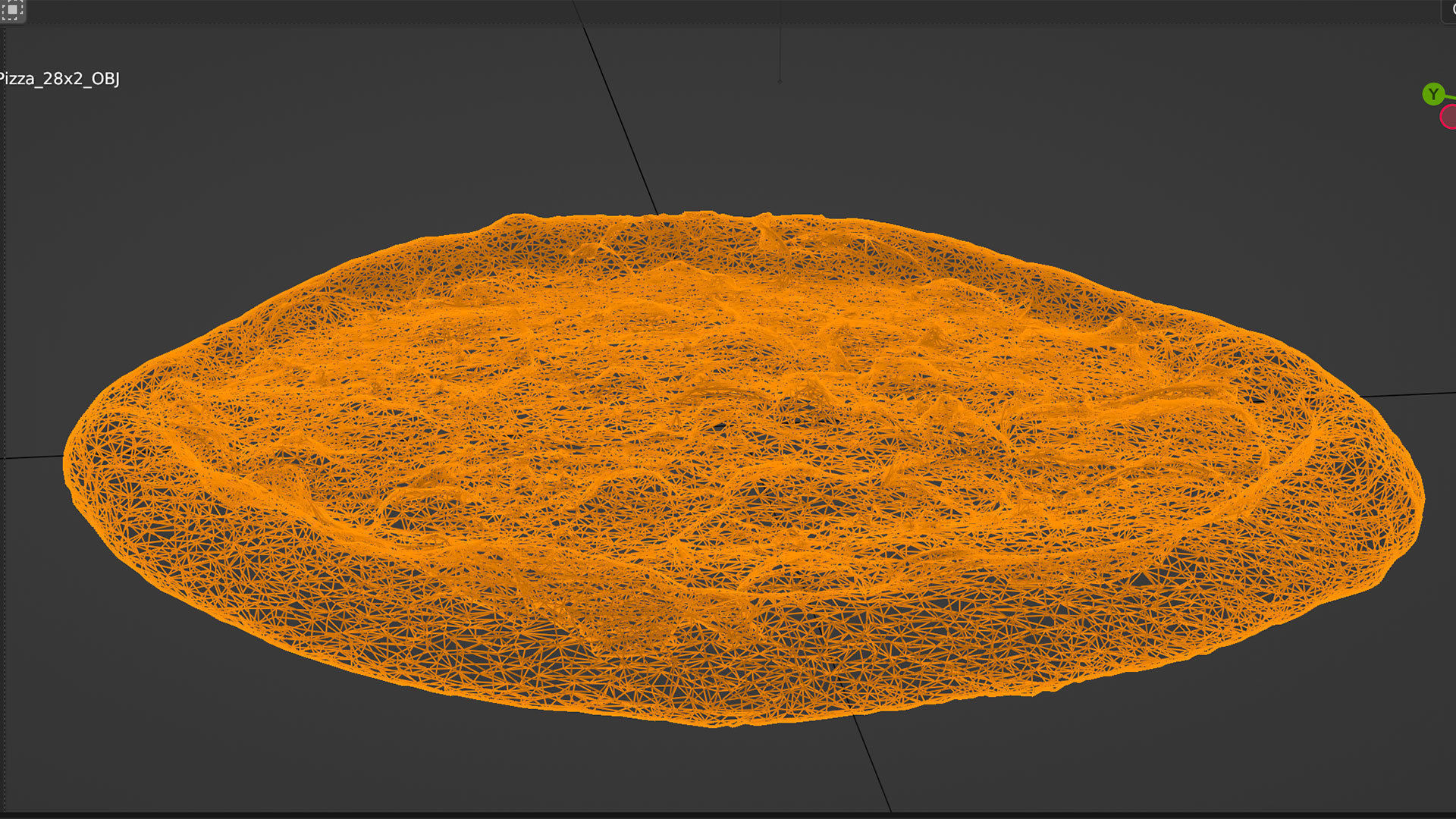The image size is (1456, 819).
Task: Click the green Y axis gizmo handle
Action: coord(1432,94)
